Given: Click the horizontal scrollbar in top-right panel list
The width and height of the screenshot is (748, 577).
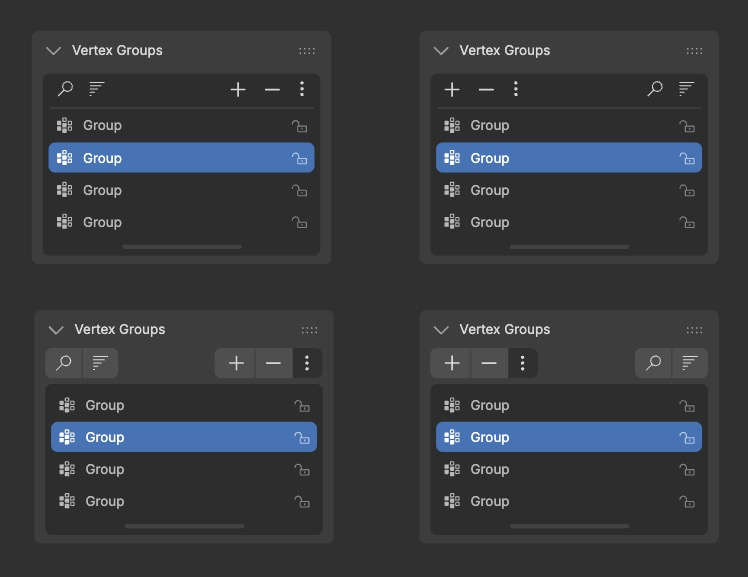Looking at the screenshot, I should (569, 247).
